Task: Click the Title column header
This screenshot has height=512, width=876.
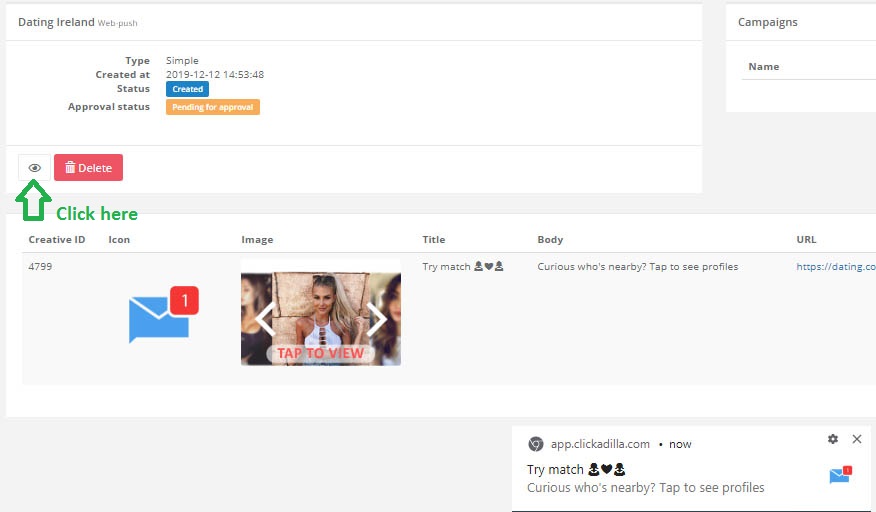Action: tap(434, 240)
